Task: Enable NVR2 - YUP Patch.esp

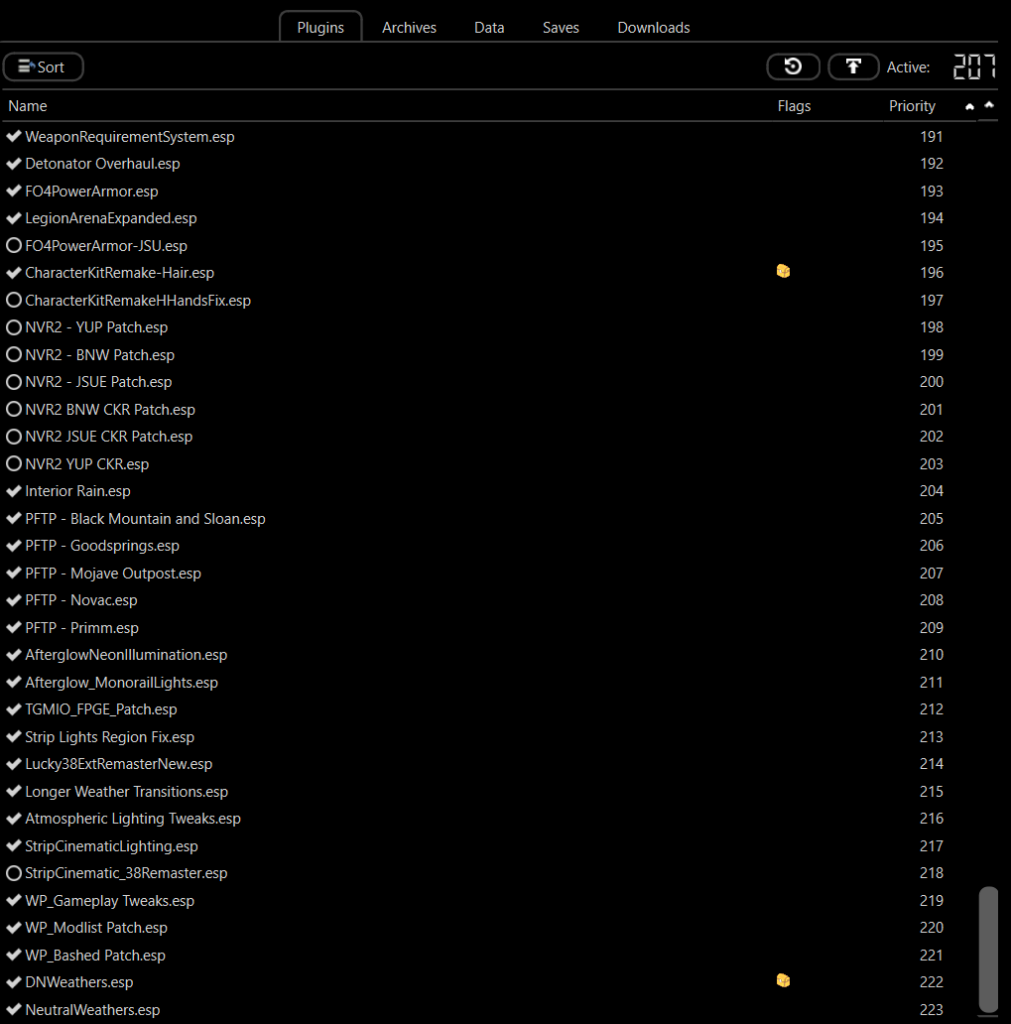Action: (x=14, y=327)
